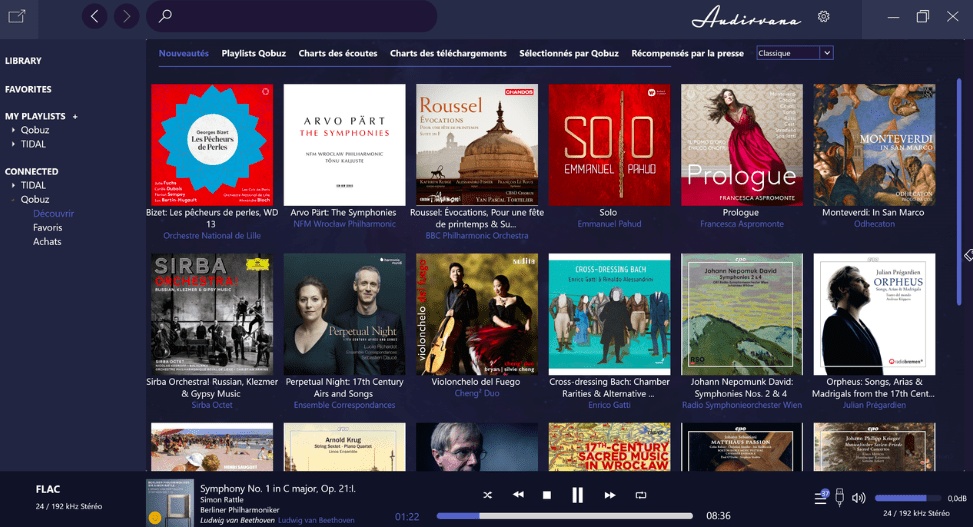Viewport: 973px width, 527px height.
Task: Expand the Qobuz playlists tree item
Action: click(x=13, y=130)
